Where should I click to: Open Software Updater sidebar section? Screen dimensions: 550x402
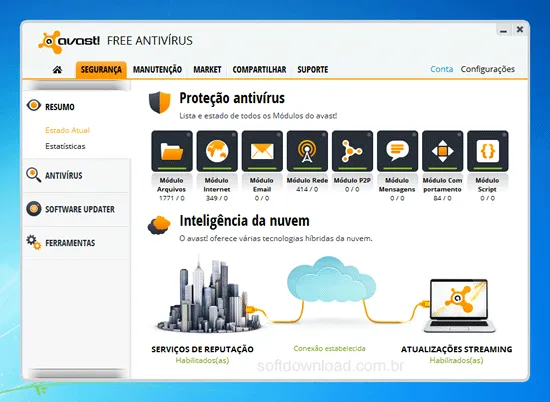click(80, 209)
